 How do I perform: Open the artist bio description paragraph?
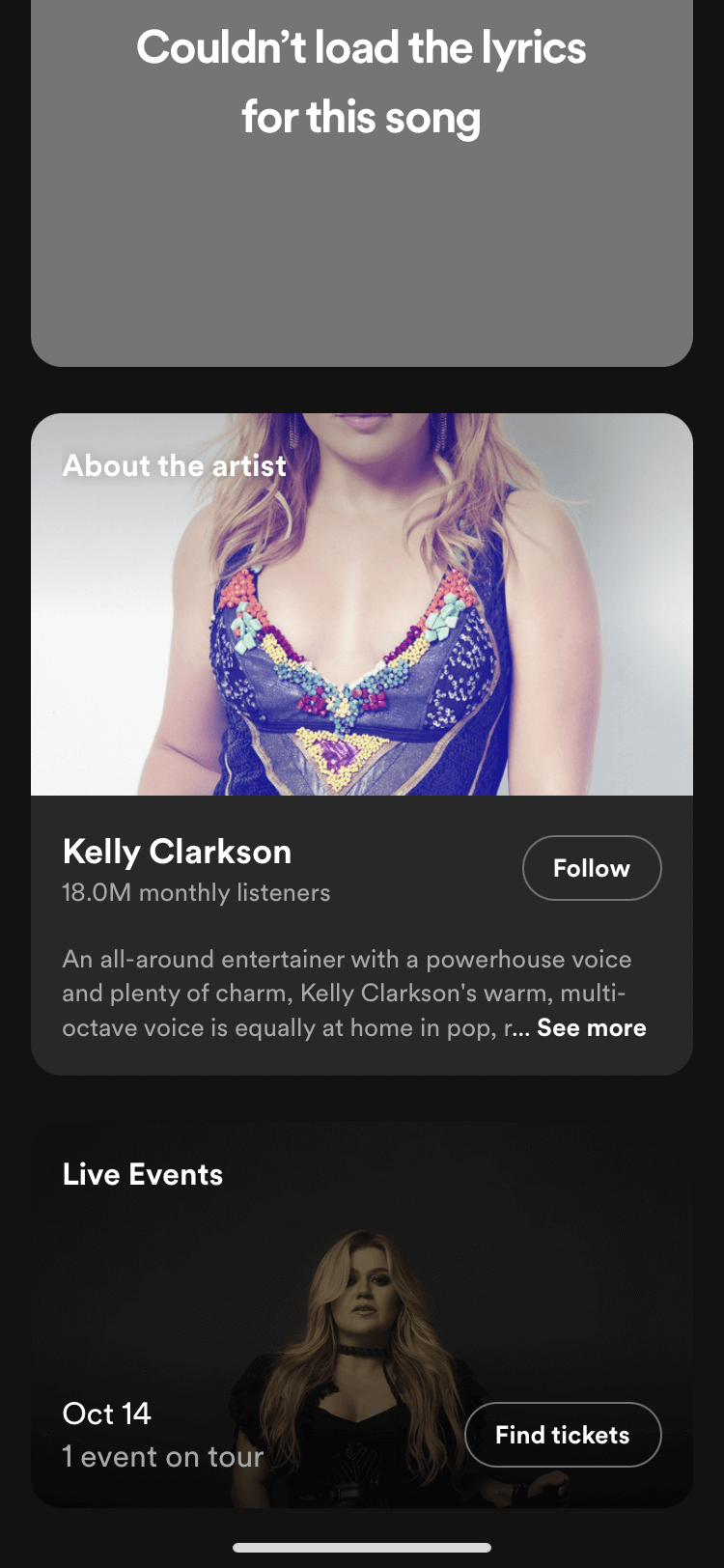coord(353,994)
